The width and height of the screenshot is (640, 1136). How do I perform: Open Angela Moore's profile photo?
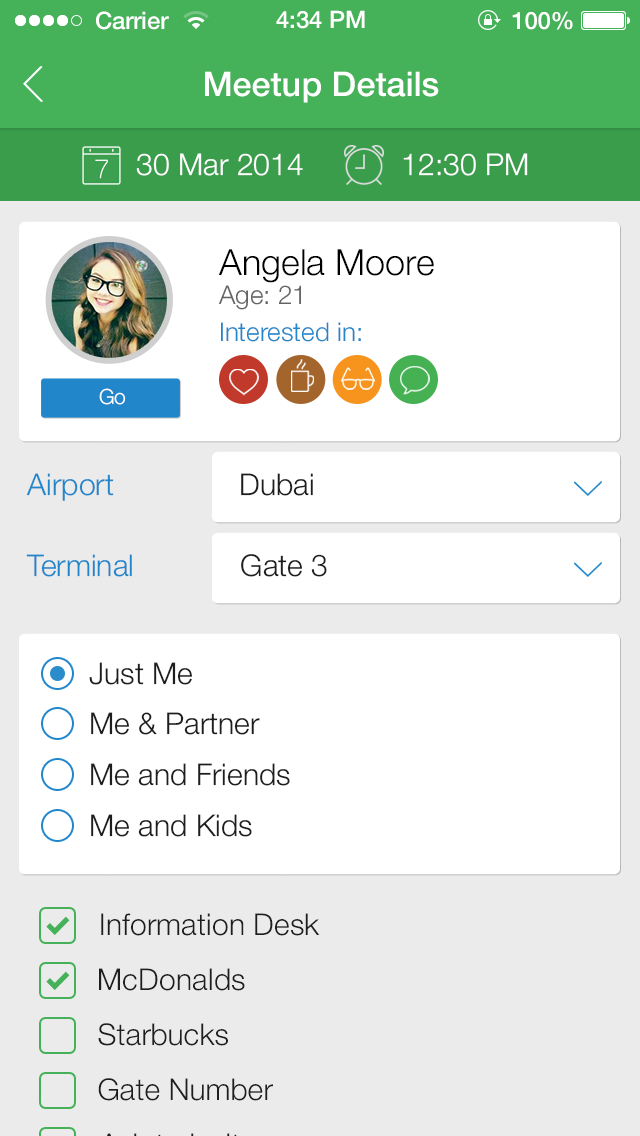click(109, 300)
